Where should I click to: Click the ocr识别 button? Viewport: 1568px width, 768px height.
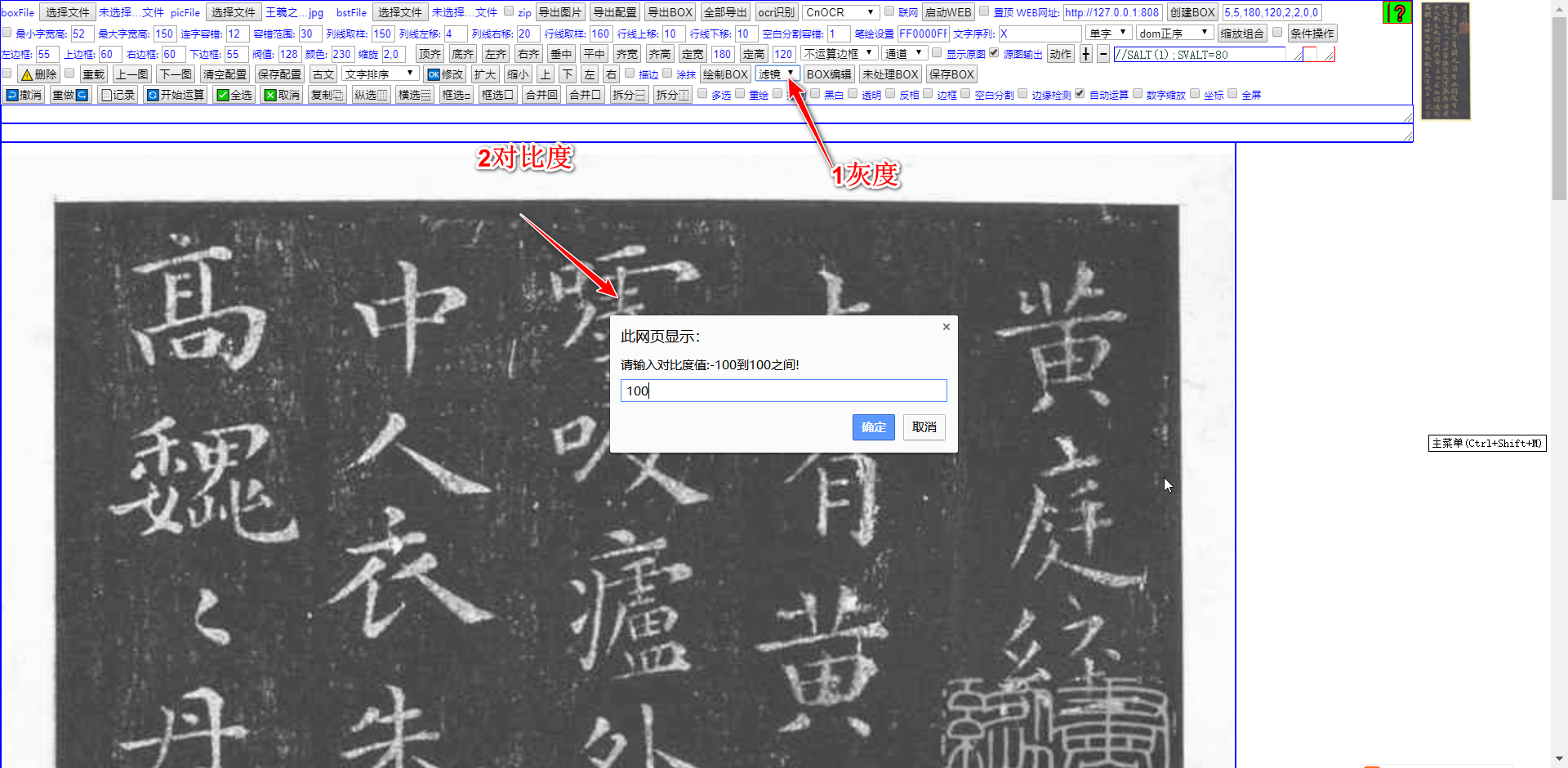coord(776,12)
